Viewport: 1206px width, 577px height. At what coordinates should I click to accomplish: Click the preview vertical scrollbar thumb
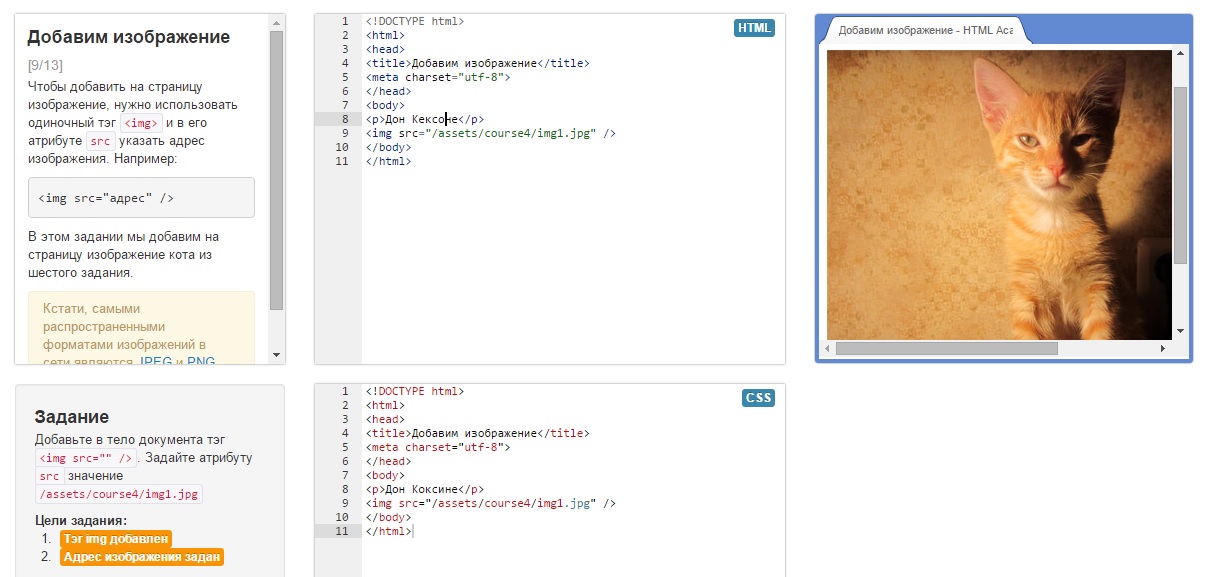click(1180, 175)
